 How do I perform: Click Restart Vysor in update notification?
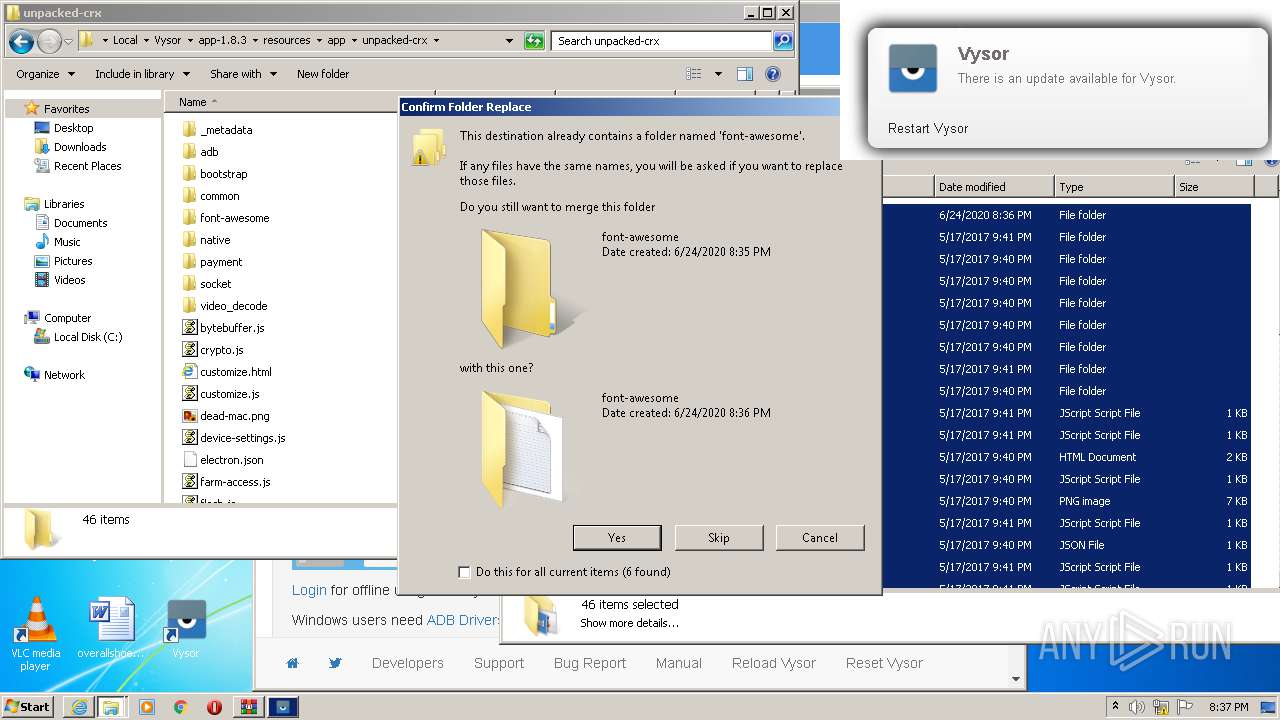928,128
